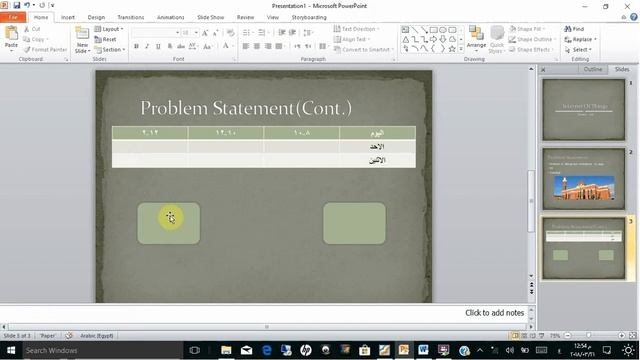The height and width of the screenshot is (360, 640).
Task: Justify the text
Action: (279, 47)
